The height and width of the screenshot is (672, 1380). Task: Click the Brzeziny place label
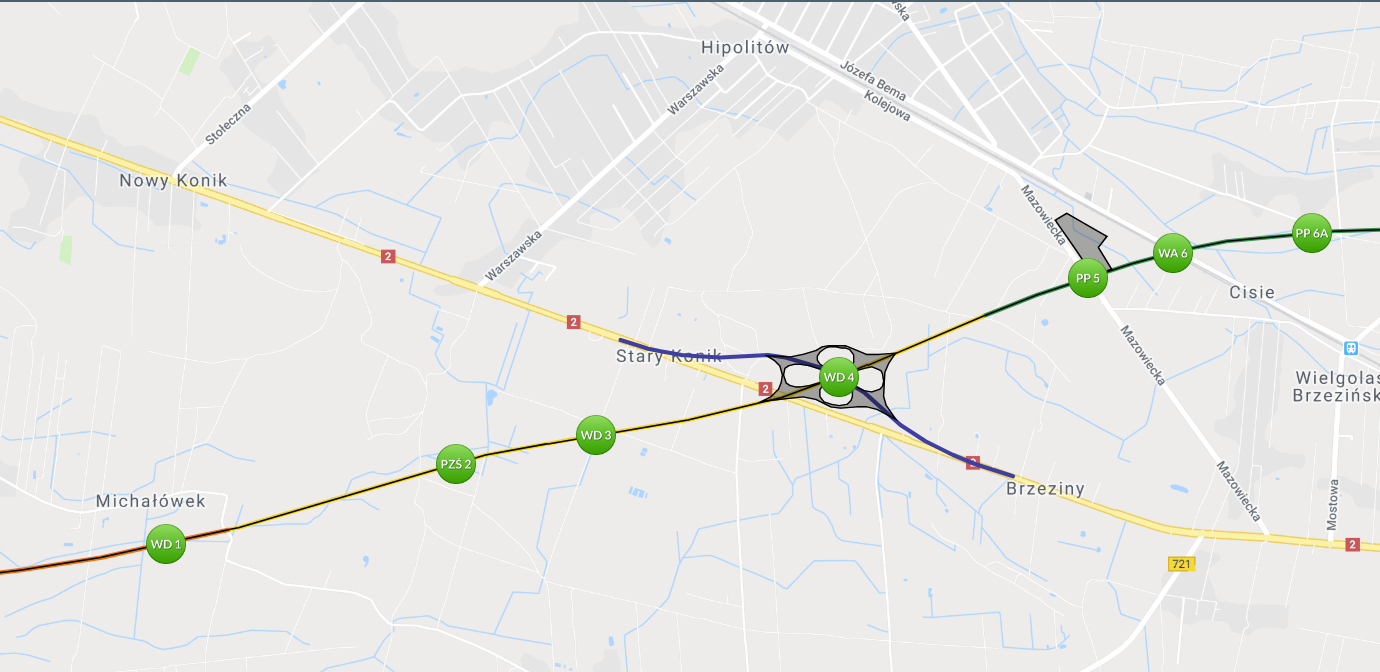point(1045,489)
